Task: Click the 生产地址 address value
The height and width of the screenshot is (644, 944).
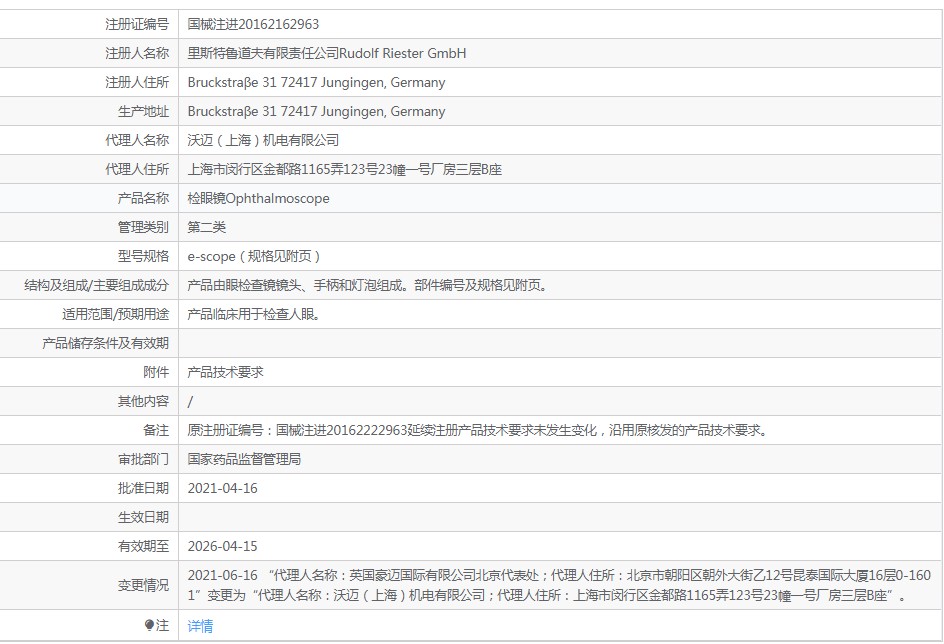Action: click(x=316, y=111)
